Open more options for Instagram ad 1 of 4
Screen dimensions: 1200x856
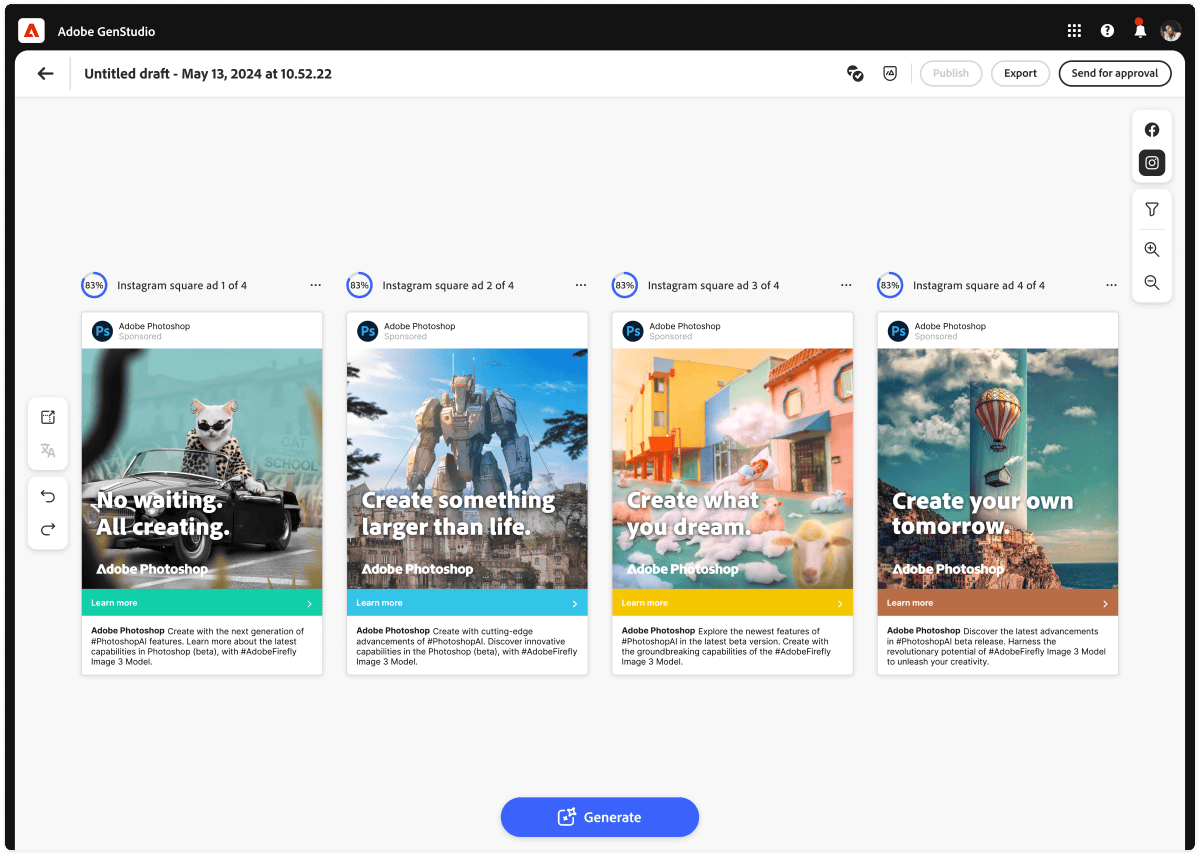(316, 285)
